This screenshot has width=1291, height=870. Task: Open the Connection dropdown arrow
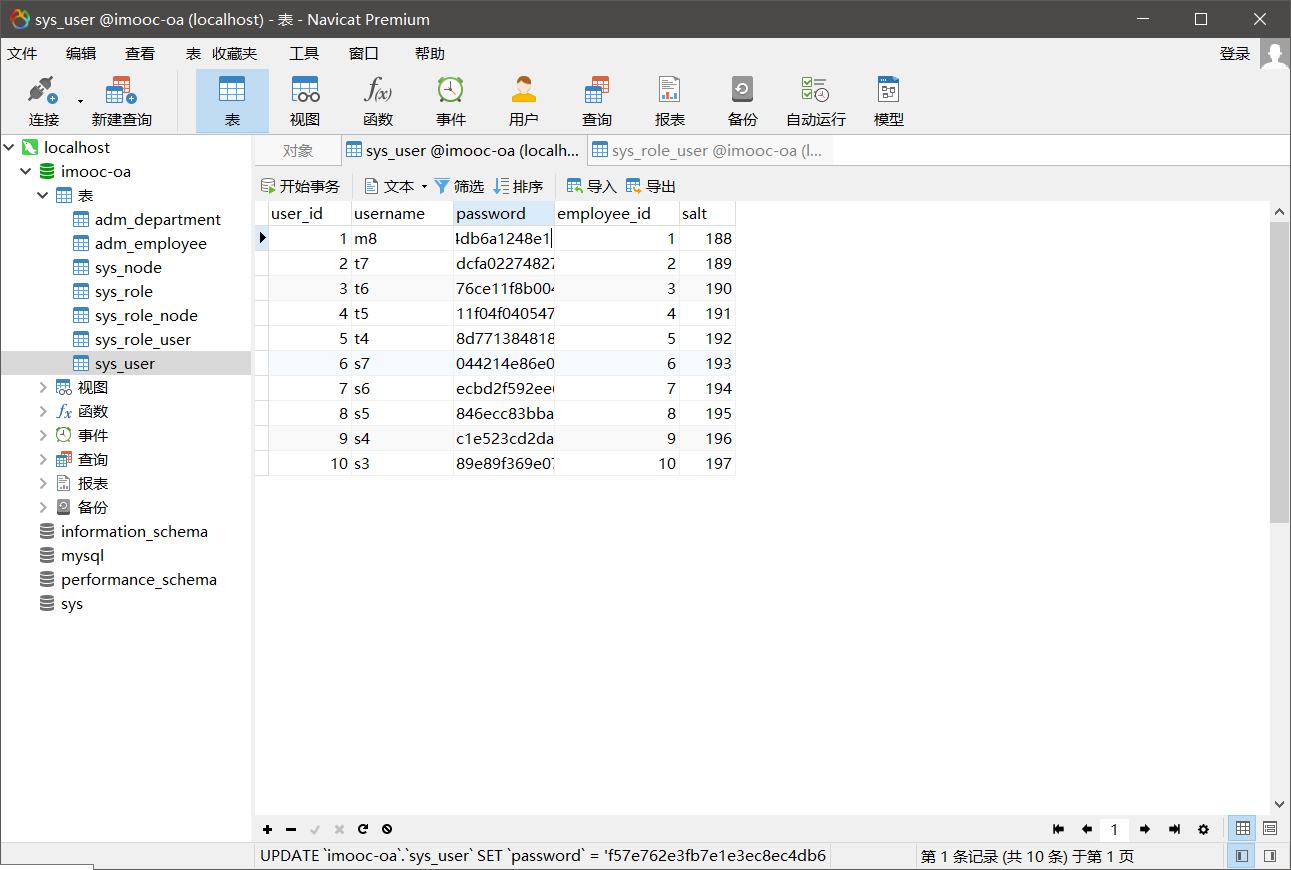tap(80, 102)
